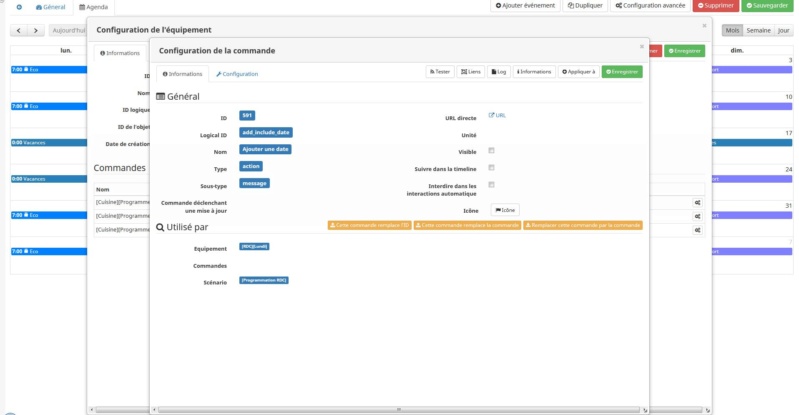Screen dimensions: 799x415
Task: Click the Informations button beside Appliquer à
Action: click(534, 72)
